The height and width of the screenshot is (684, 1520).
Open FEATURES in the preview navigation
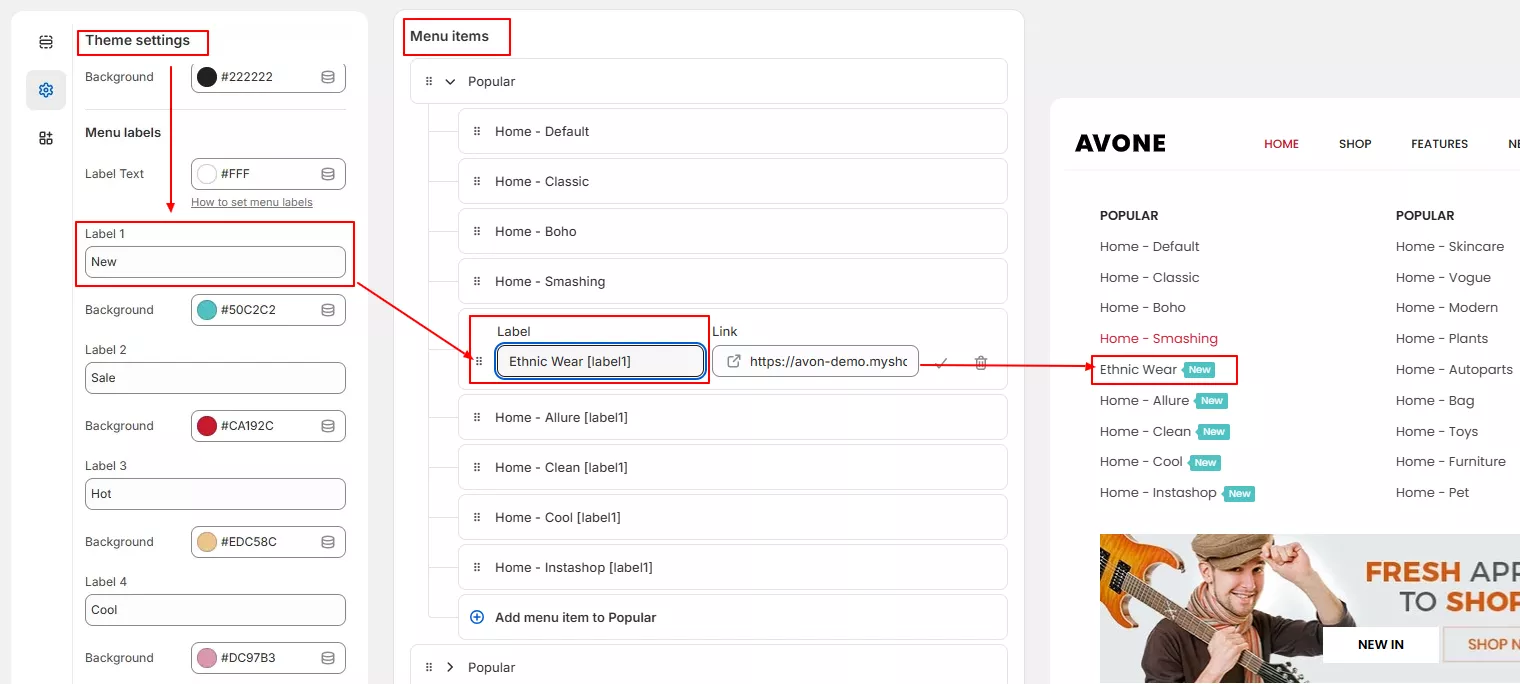click(x=1439, y=144)
